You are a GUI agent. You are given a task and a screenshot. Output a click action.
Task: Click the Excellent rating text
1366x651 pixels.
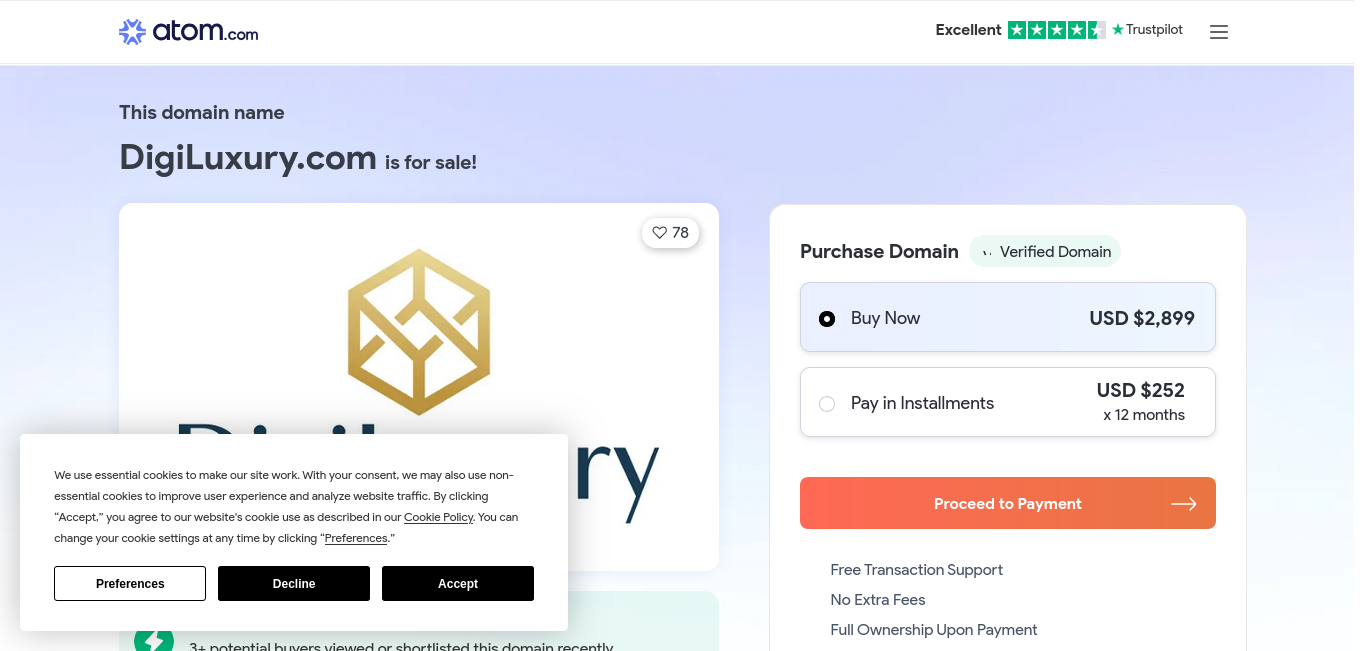968,30
